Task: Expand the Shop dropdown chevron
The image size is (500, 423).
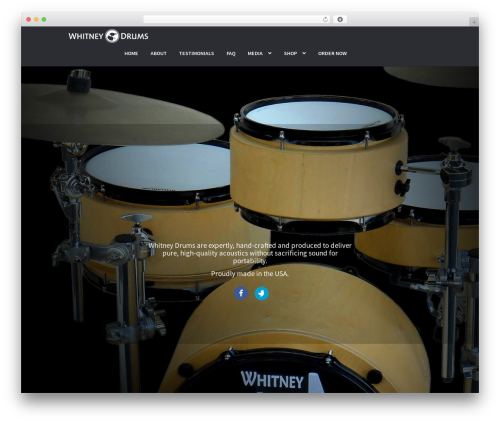Action: 304,53
